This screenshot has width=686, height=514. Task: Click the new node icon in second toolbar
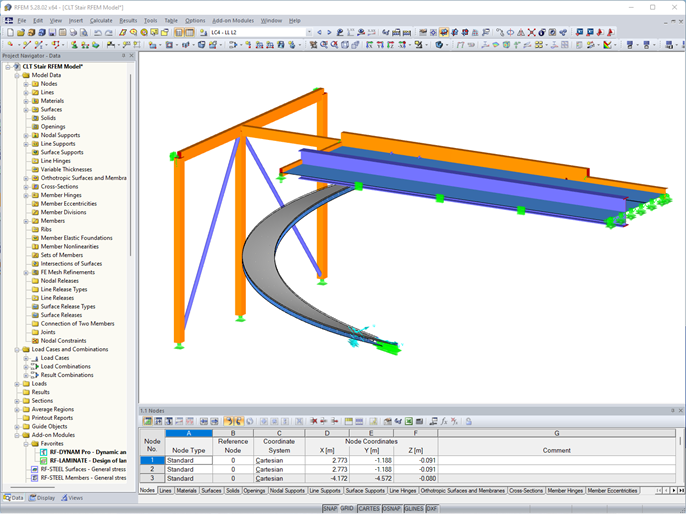click(10, 45)
